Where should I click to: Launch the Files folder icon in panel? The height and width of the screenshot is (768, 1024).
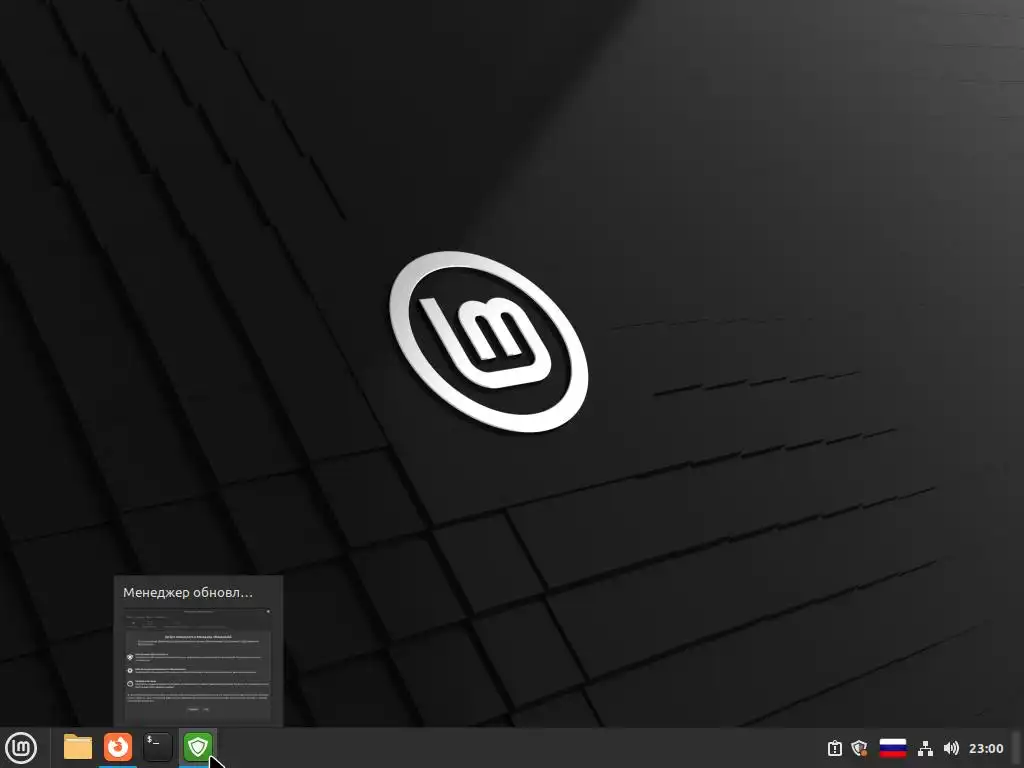coord(78,747)
